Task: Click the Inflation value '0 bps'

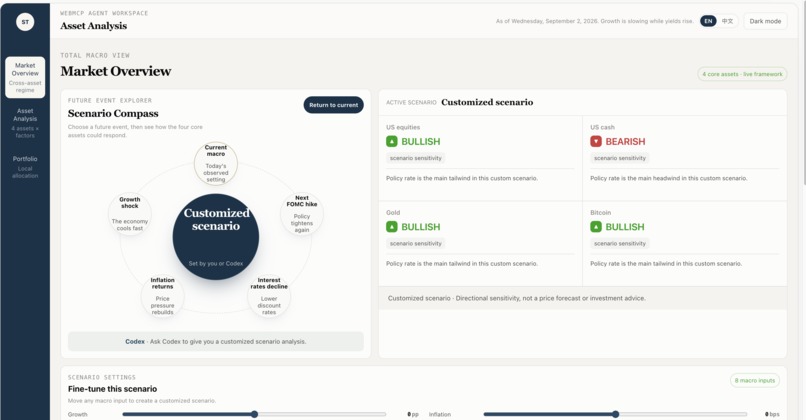Action: tap(772, 414)
